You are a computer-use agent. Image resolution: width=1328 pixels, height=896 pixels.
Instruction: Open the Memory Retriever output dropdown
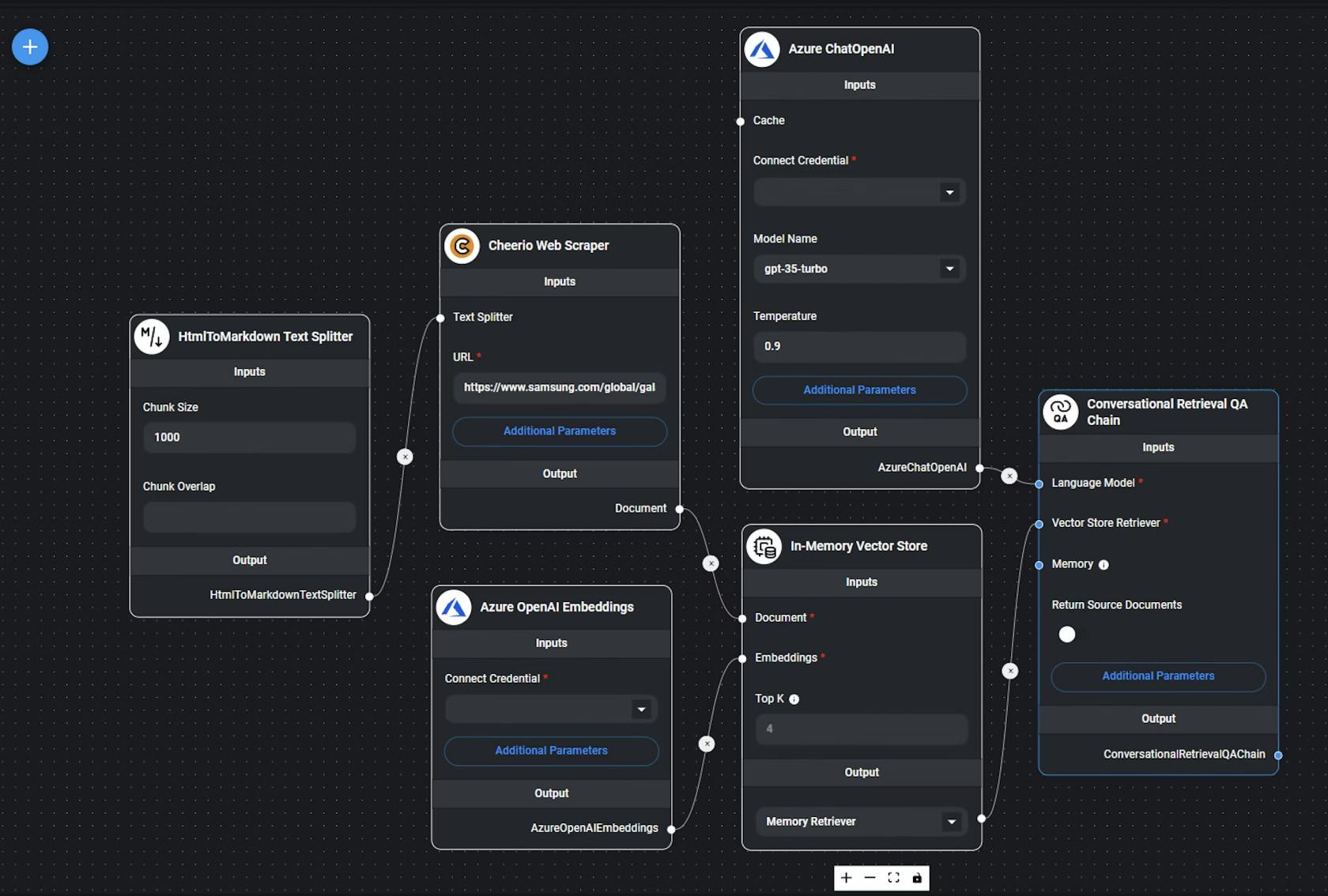click(862, 822)
